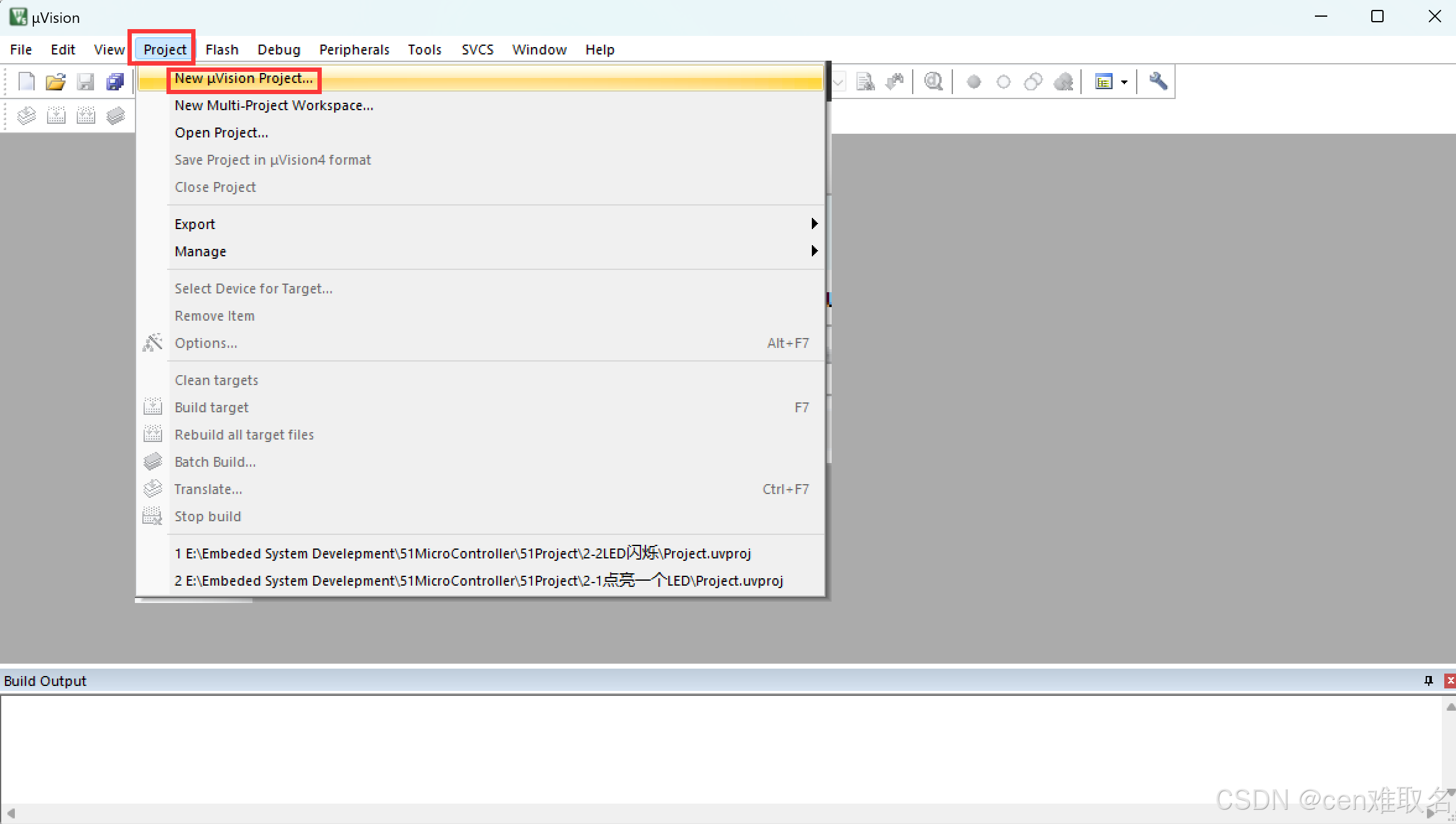The height and width of the screenshot is (824, 1456).
Task: Click the Open file folder icon
Action: (56, 81)
